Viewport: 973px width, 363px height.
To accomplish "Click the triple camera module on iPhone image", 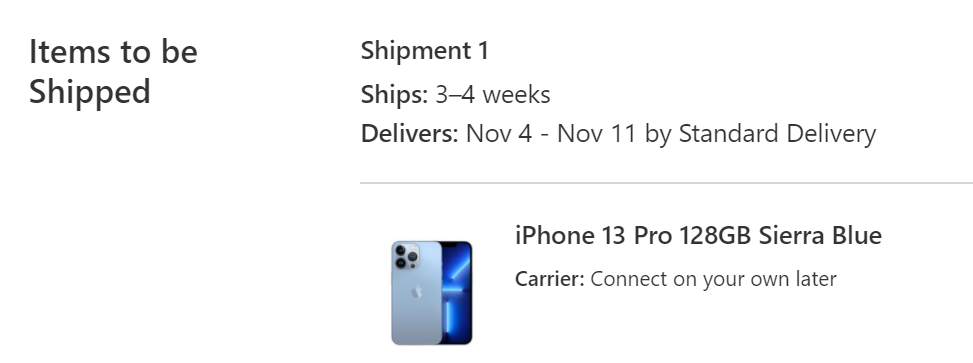I will (x=406, y=256).
